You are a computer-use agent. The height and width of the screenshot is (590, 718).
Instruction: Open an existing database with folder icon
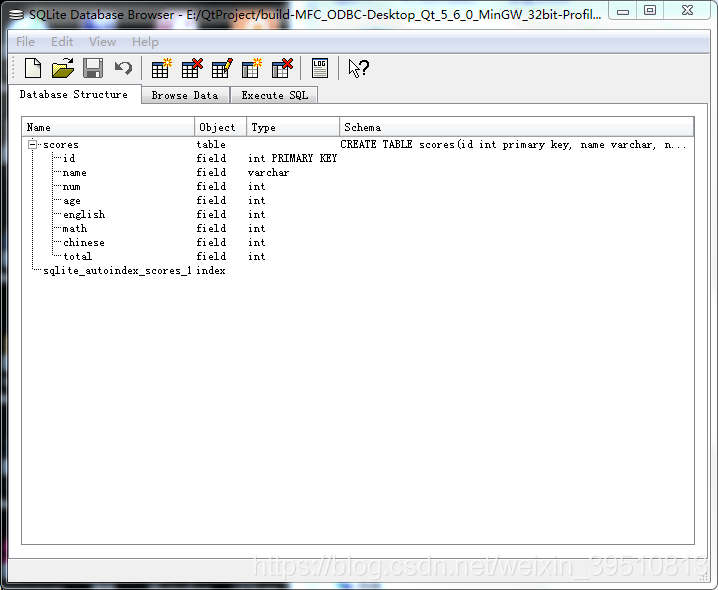pyautogui.click(x=63, y=68)
